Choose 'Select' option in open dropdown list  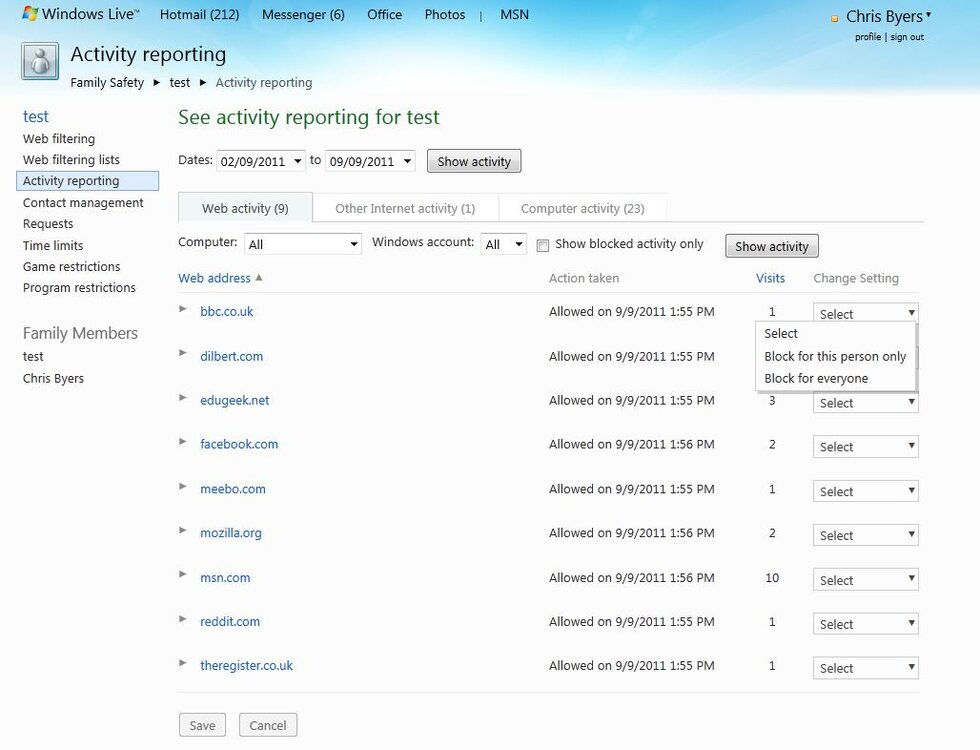(x=836, y=333)
